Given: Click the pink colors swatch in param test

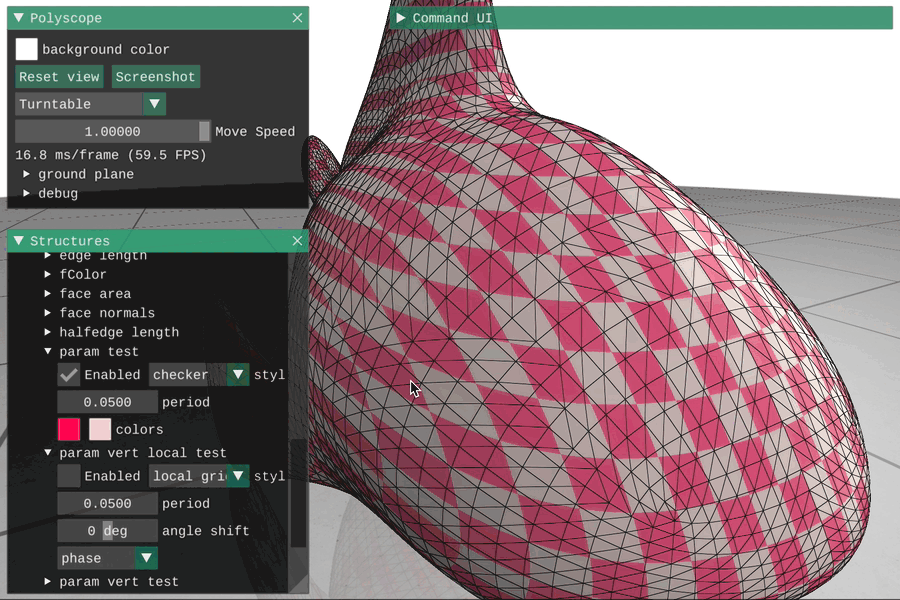Looking at the screenshot, I should 68,428.
